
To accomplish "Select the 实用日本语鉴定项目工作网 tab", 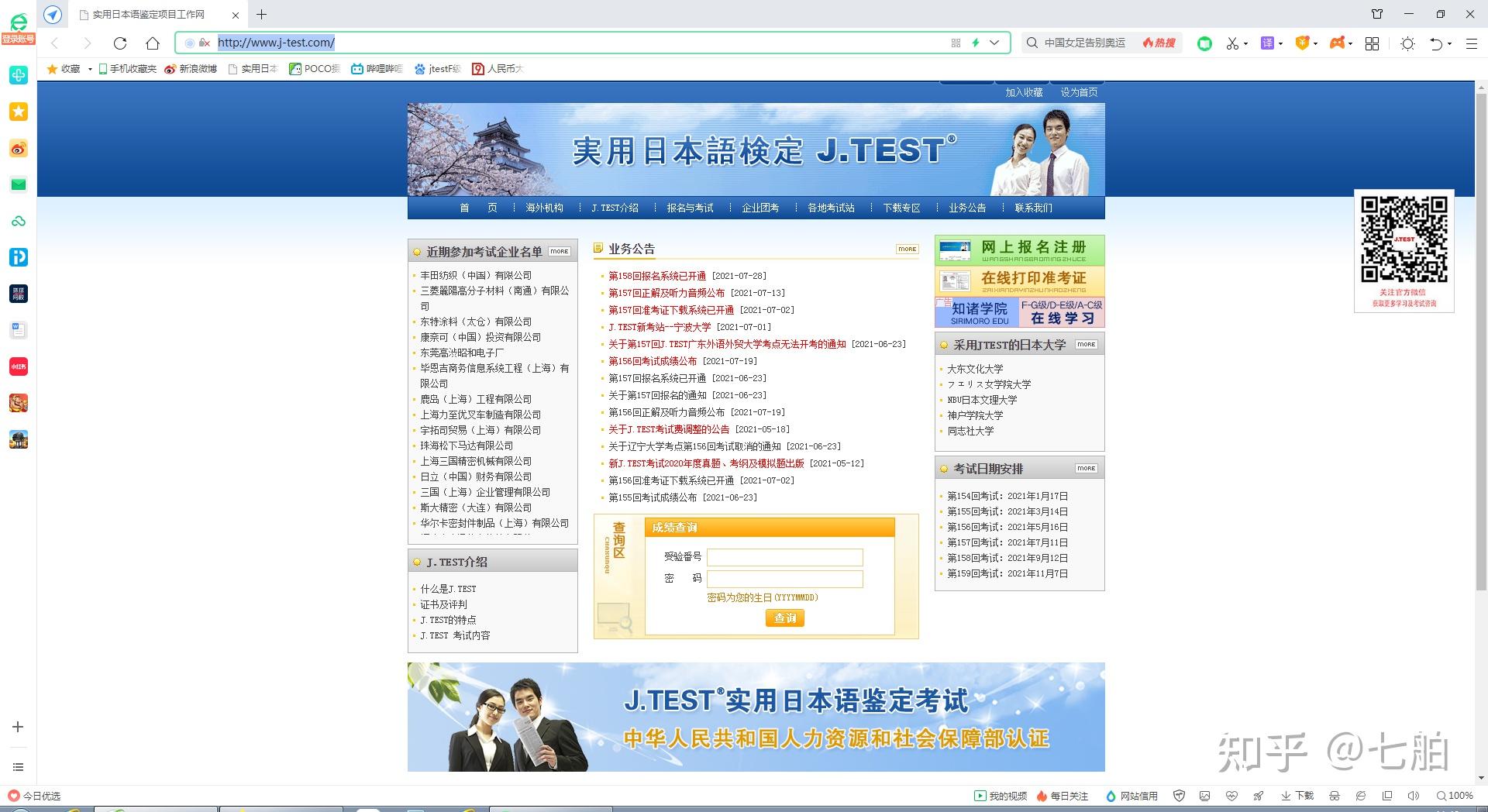I will click(147, 14).
